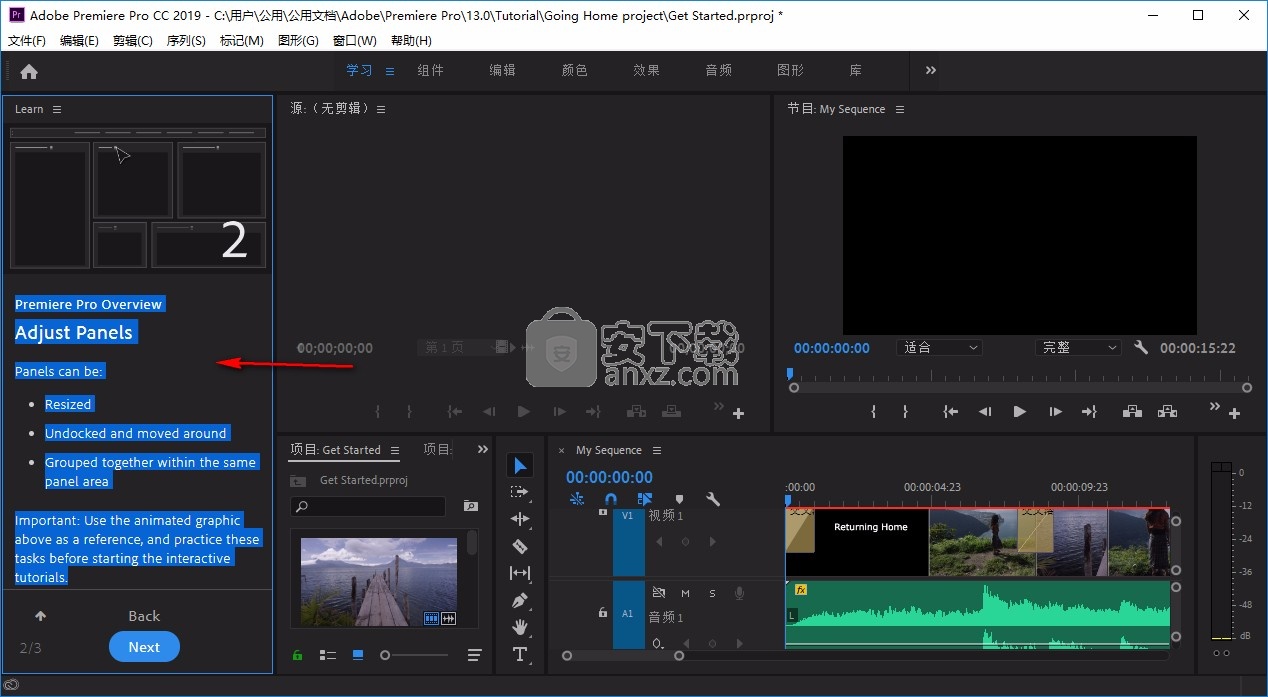This screenshot has width=1268, height=697.
Task: Toggle Snap magnet in timeline
Action: point(611,499)
